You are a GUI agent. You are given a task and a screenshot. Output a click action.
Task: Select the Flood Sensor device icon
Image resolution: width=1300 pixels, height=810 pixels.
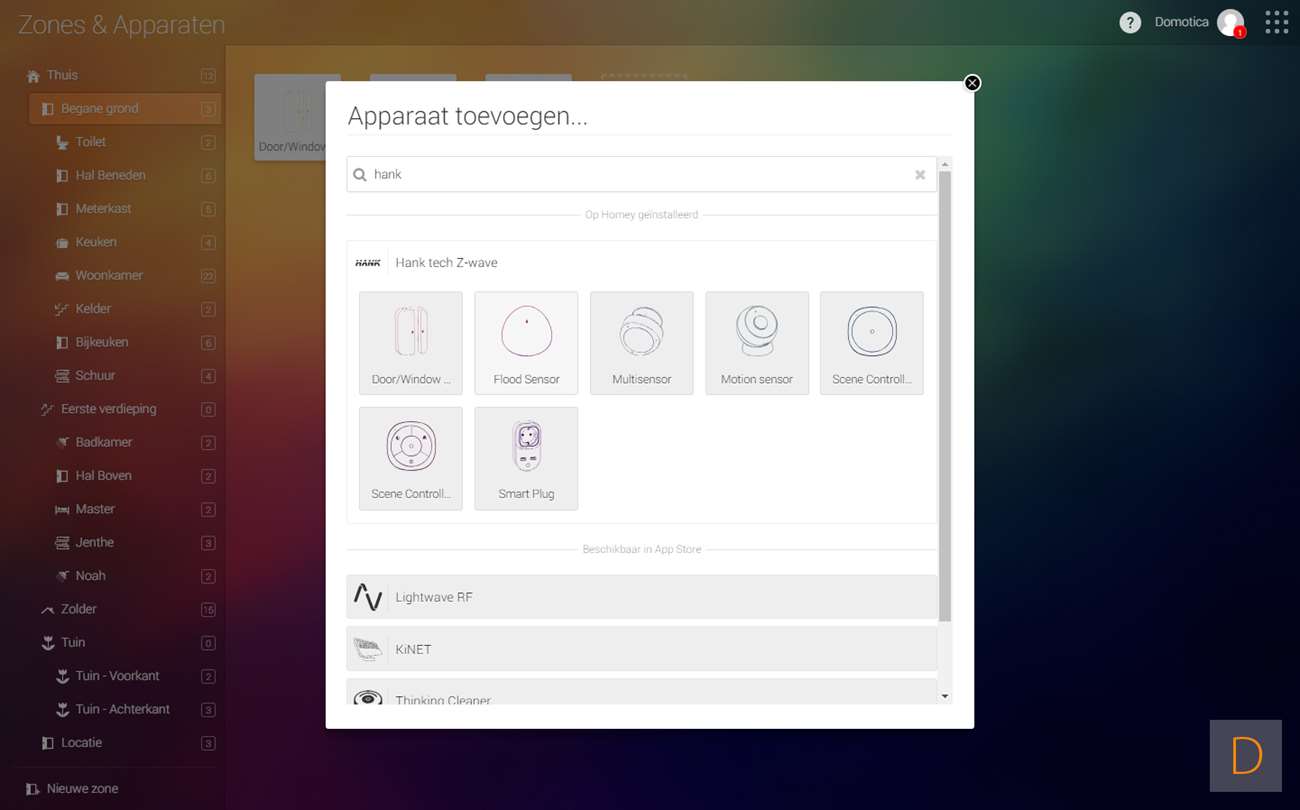tap(526, 342)
